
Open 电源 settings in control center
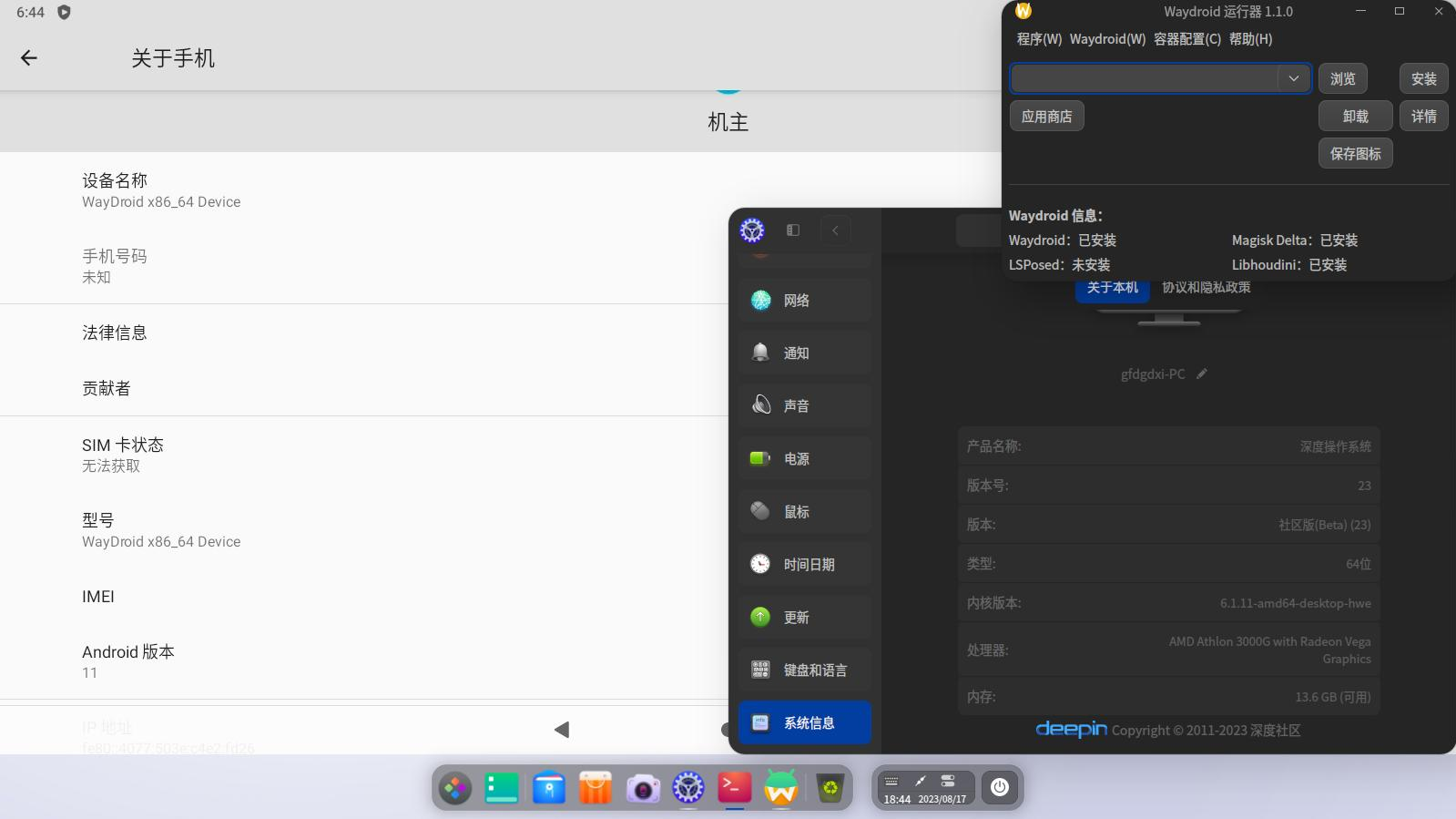click(x=805, y=459)
